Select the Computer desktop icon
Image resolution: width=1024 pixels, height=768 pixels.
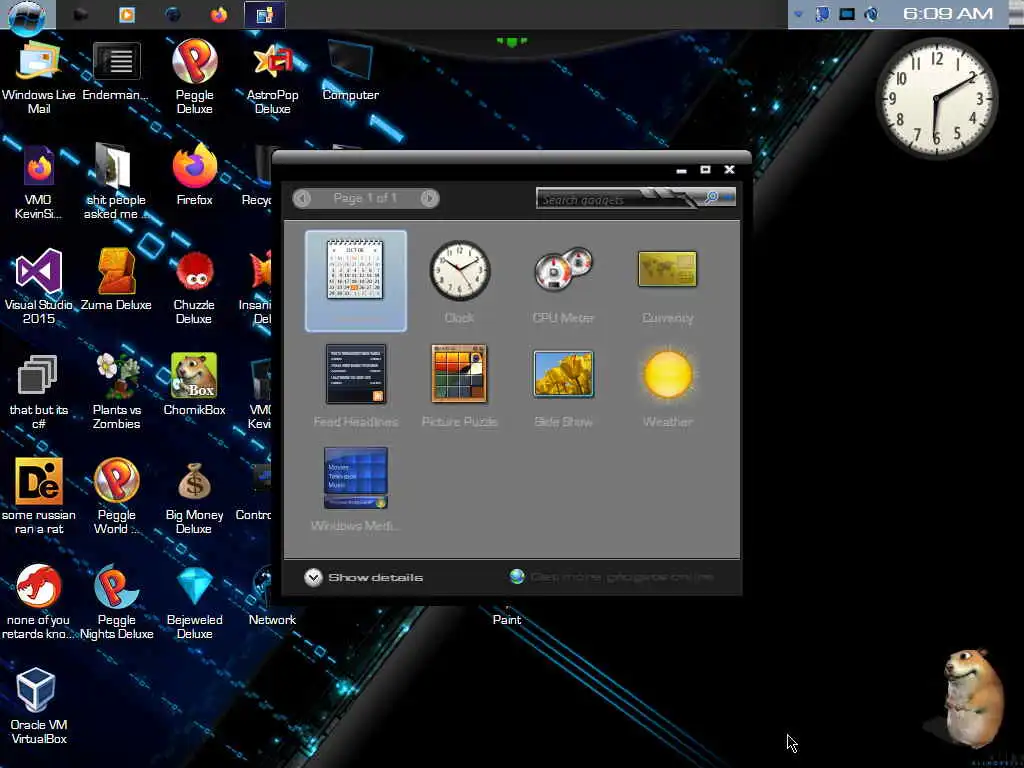click(351, 72)
